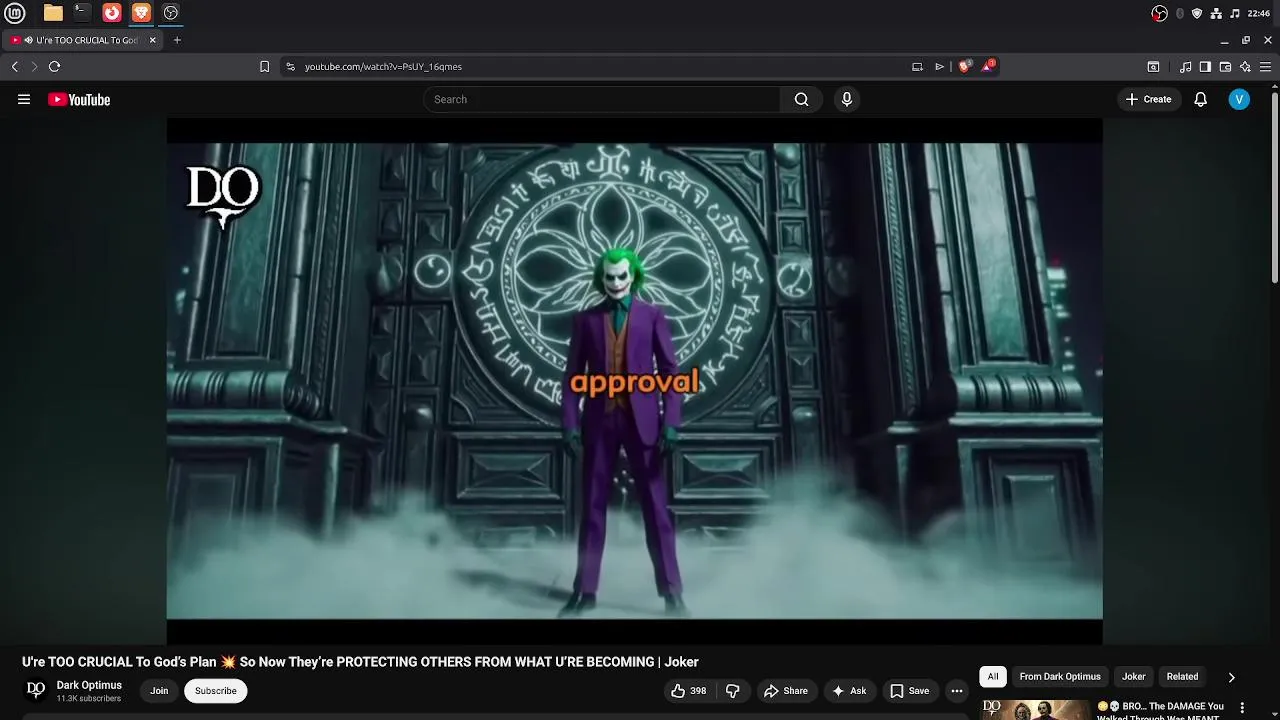View site information icon in address bar
This screenshot has height=720, width=1280.
click(x=290, y=66)
